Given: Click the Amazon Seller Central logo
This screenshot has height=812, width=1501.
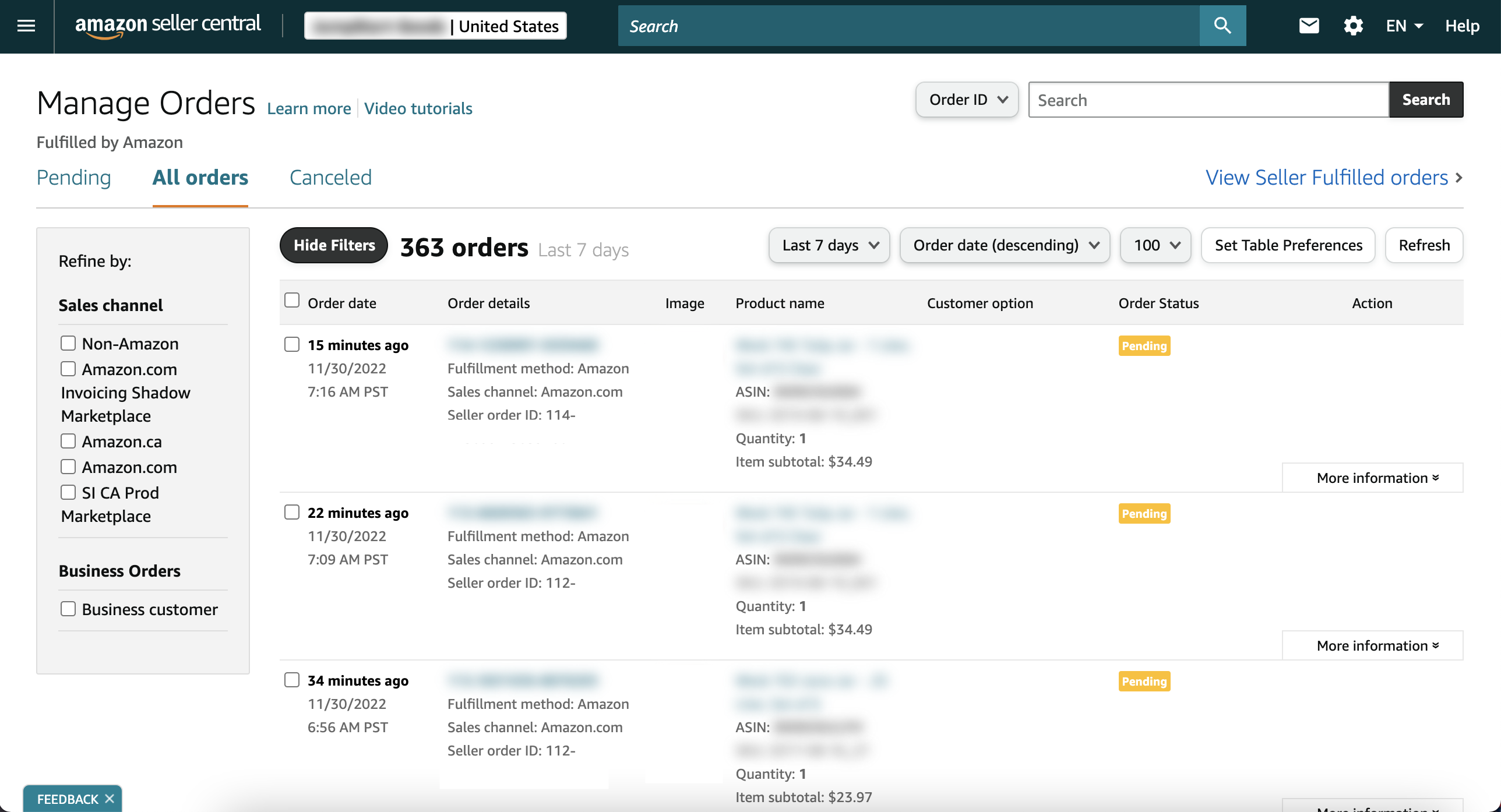Looking at the screenshot, I should pos(168,26).
